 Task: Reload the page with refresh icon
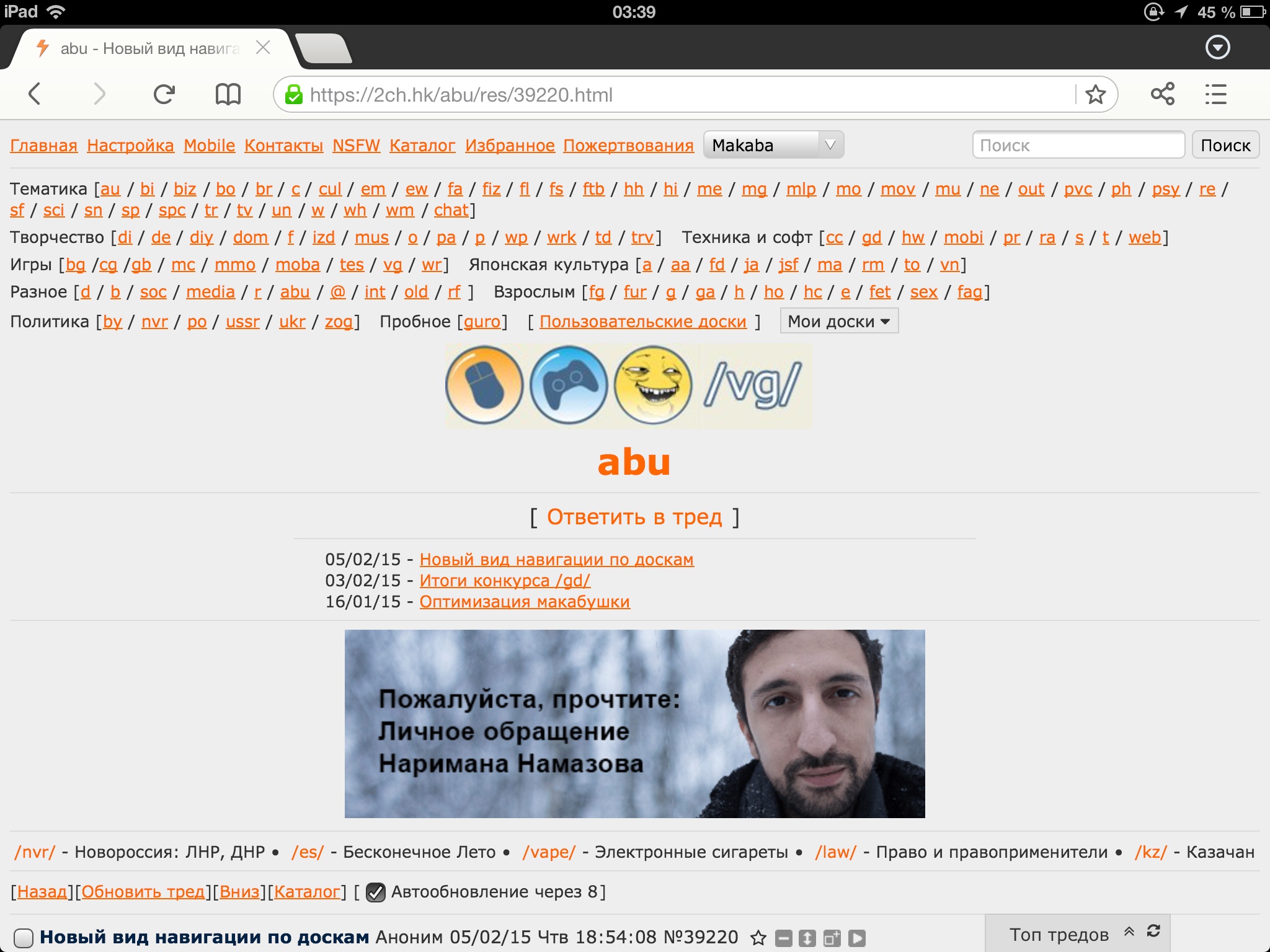click(164, 94)
